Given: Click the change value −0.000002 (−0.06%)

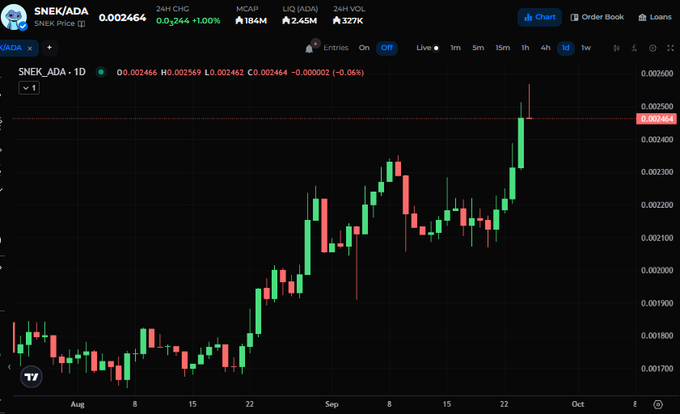Looking at the screenshot, I should (327, 72).
